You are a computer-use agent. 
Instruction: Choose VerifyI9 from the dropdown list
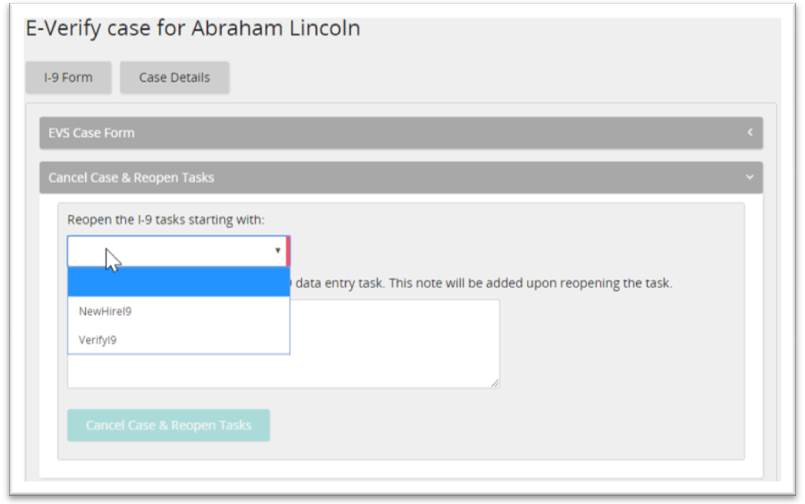coord(99,340)
